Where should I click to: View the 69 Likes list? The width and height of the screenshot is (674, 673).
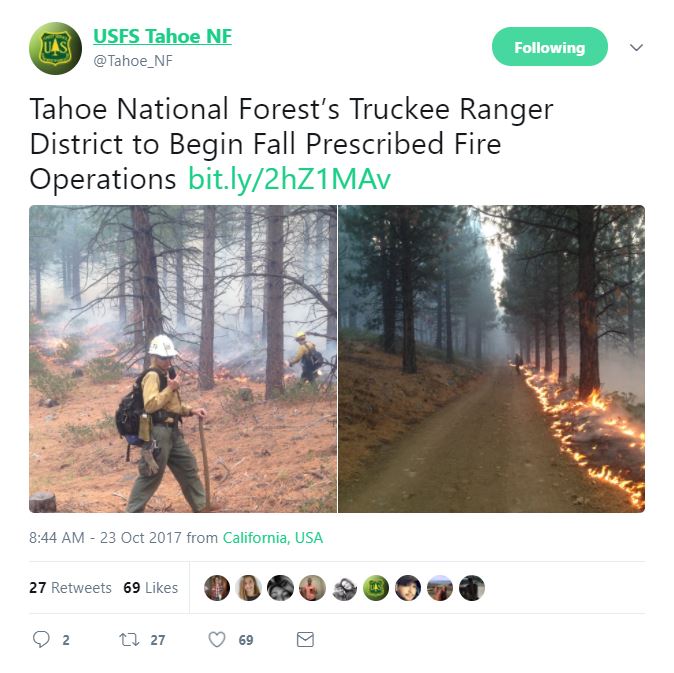[x=150, y=587]
